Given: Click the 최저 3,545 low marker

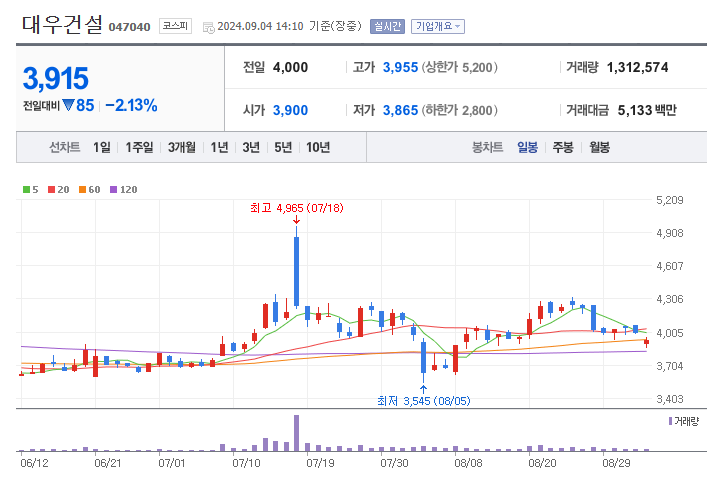Looking at the screenshot, I should [x=423, y=400].
